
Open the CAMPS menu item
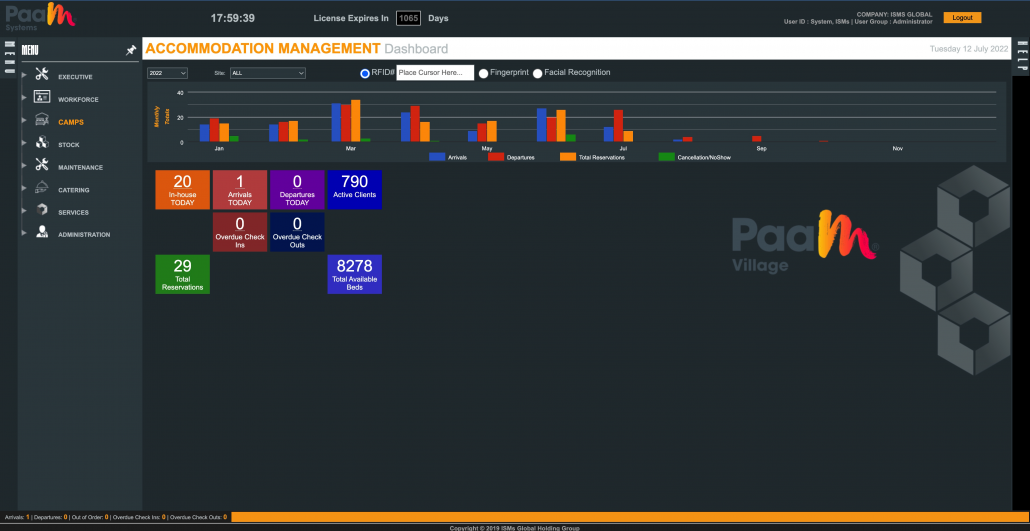(71, 122)
